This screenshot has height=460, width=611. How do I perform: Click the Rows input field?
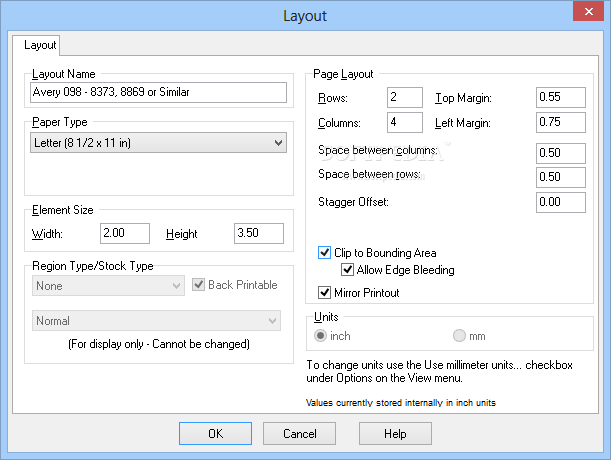[x=405, y=97]
